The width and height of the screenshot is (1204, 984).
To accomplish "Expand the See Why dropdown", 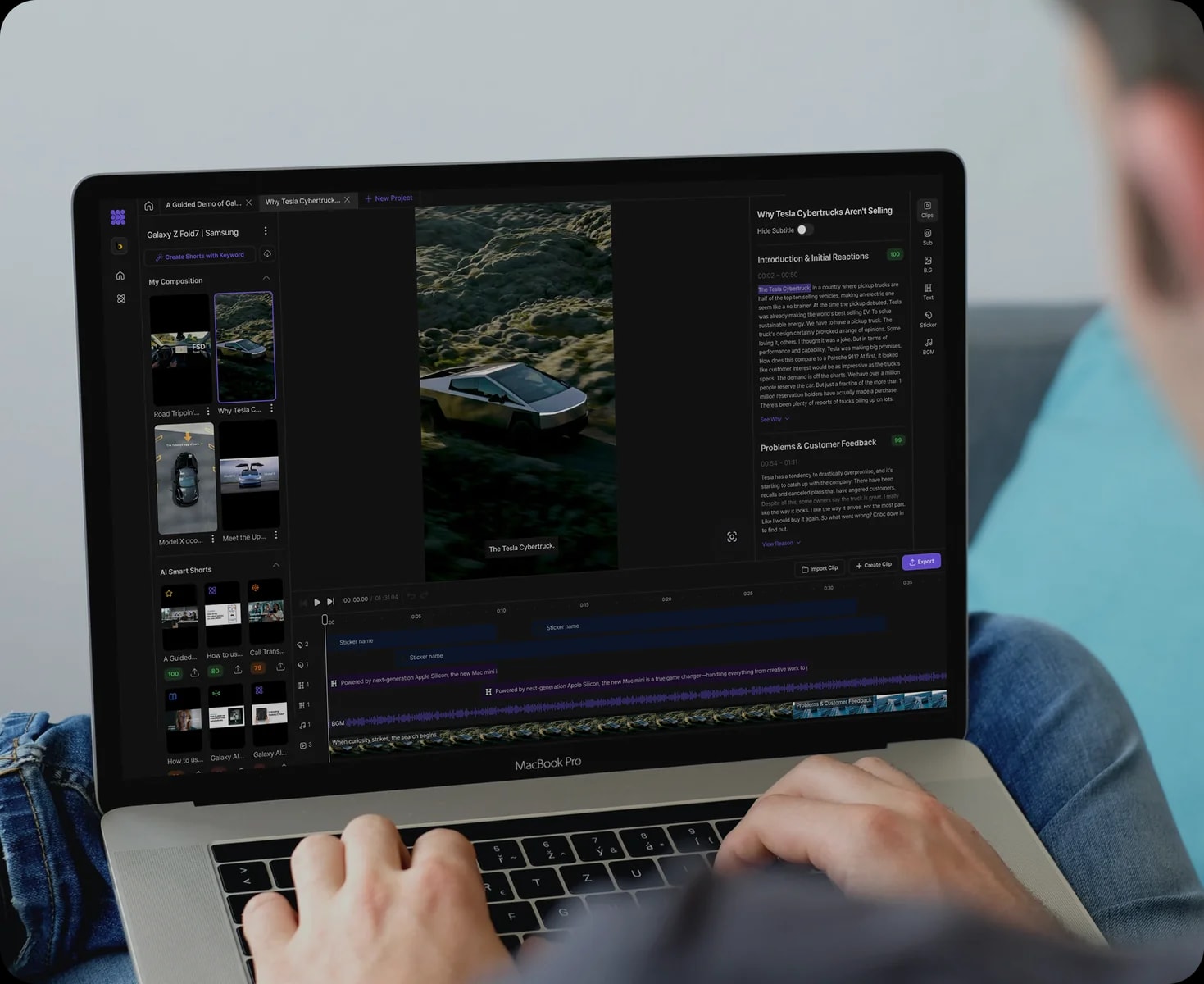I will [x=775, y=419].
